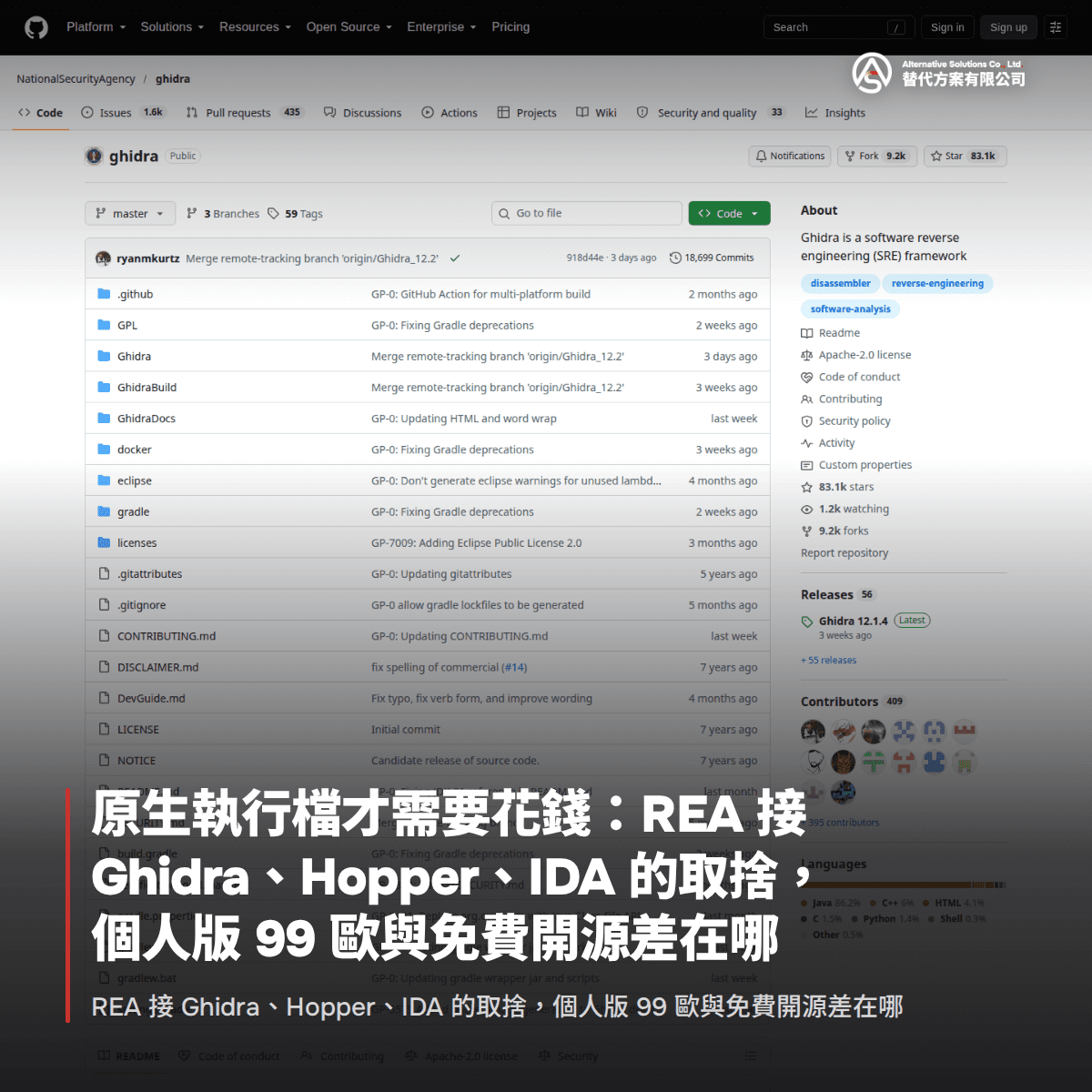
Task: Open the eclipse folder
Action: (x=134, y=480)
